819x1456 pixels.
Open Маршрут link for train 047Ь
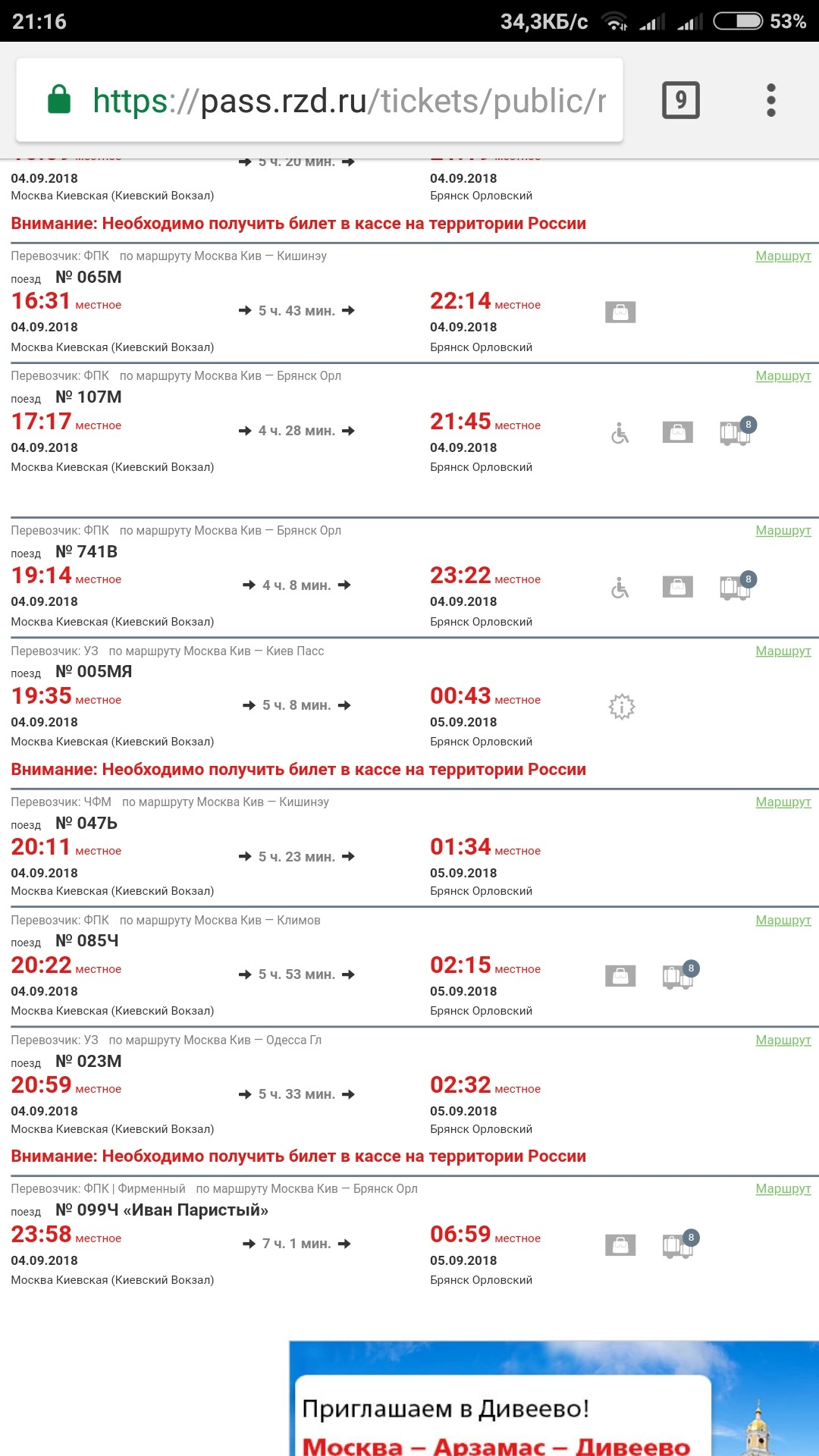(x=783, y=802)
